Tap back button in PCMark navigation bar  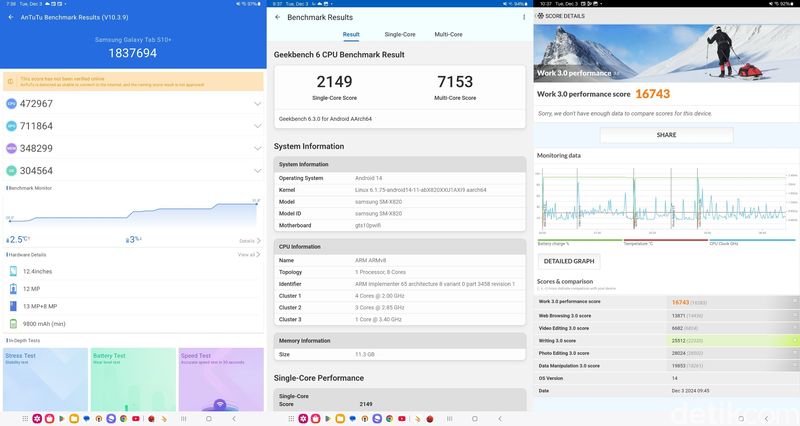pos(766,418)
